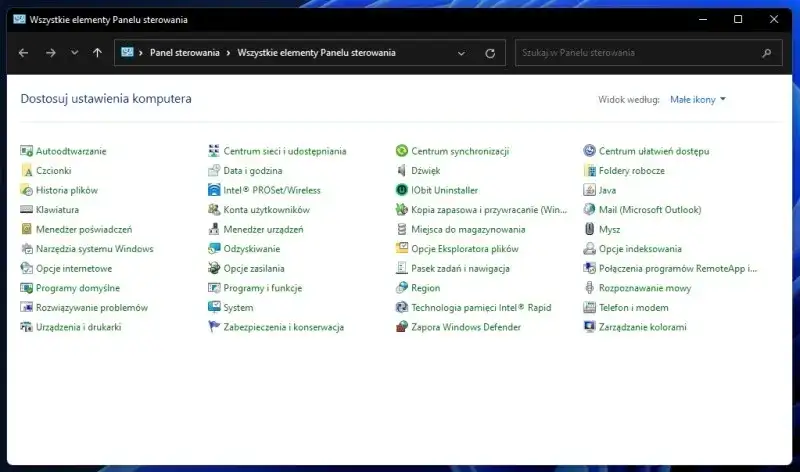The width and height of the screenshot is (800, 472).
Task: Open Intel PROSet/Wireless icon
Action: point(214,190)
